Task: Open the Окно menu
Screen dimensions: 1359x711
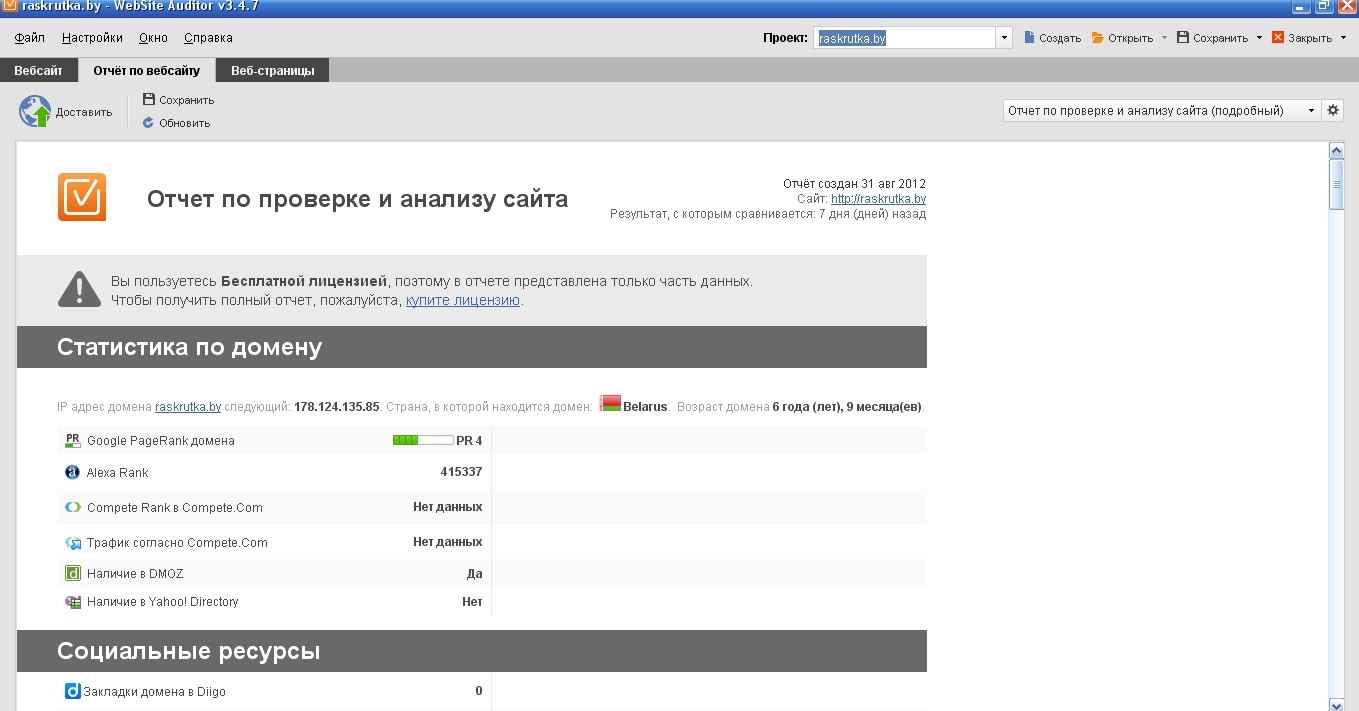Action: [x=153, y=38]
